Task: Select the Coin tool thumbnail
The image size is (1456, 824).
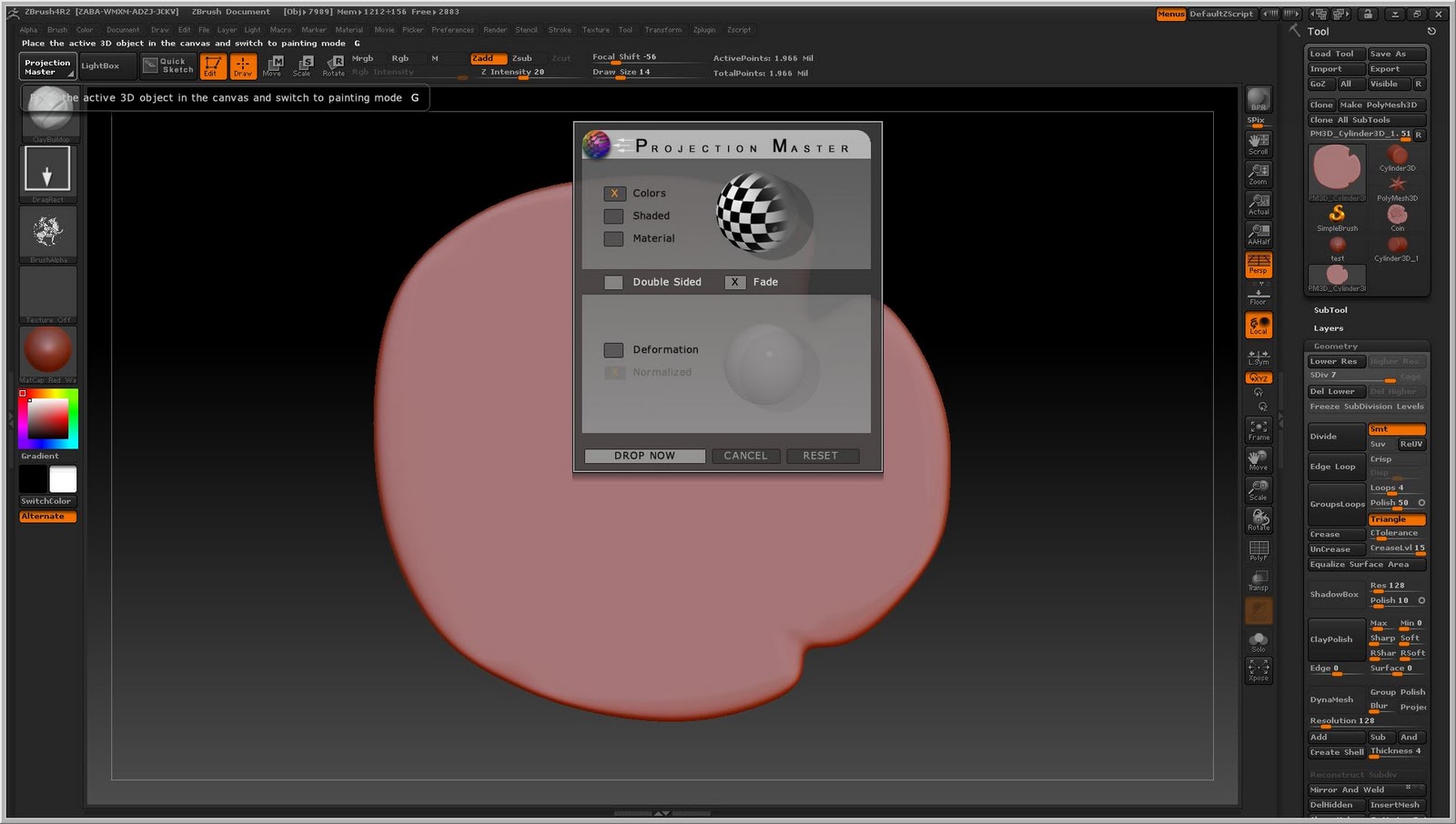Action: click(x=1397, y=216)
